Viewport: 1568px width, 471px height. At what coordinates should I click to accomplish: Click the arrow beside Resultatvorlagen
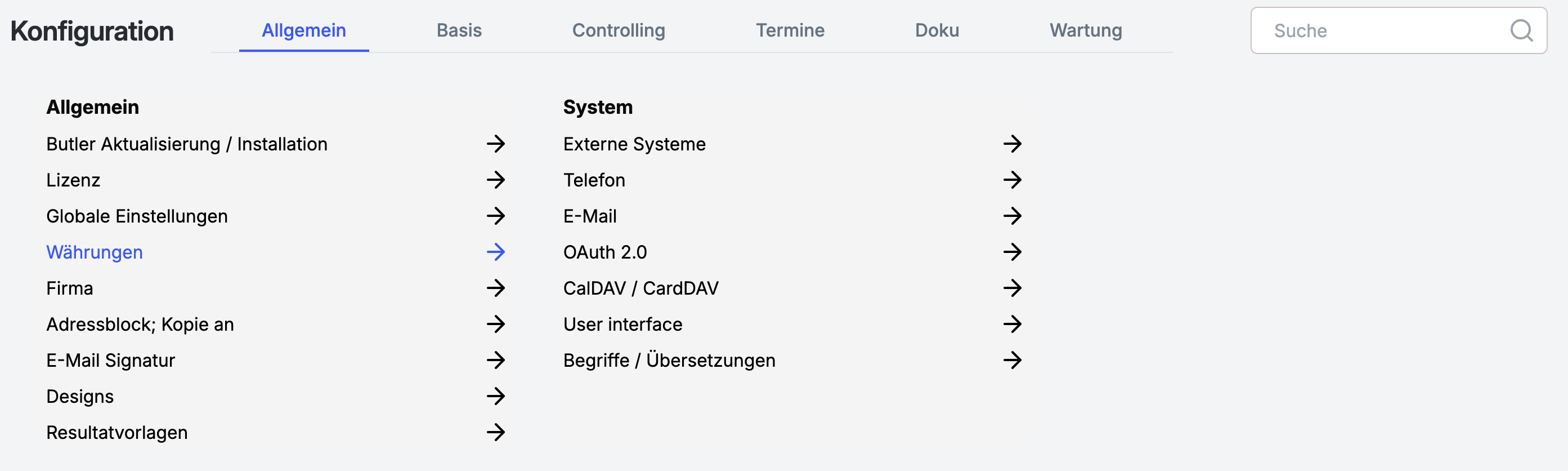[x=495, y=432]
